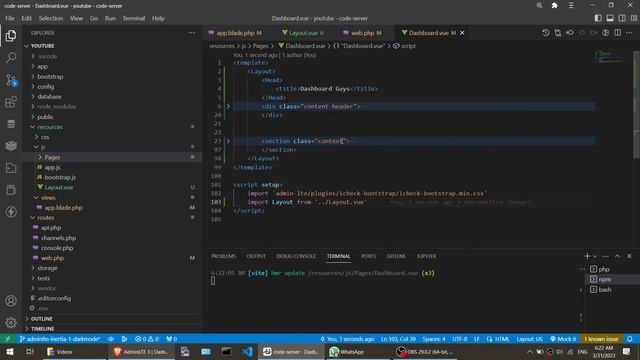Click customize layout icon in title bar
The image size is (640, 360).
point(634,18)
